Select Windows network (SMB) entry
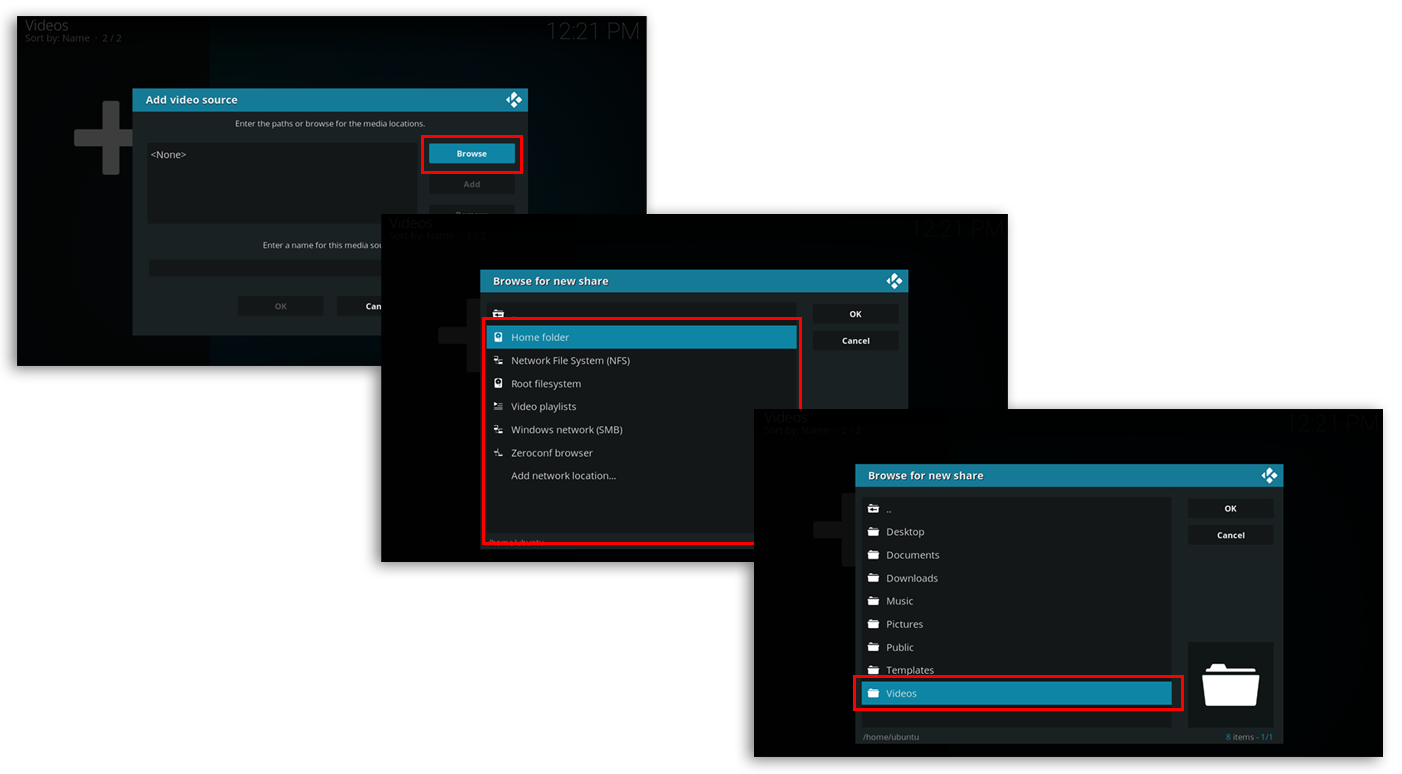1402x774 pixels. [642, 429]
